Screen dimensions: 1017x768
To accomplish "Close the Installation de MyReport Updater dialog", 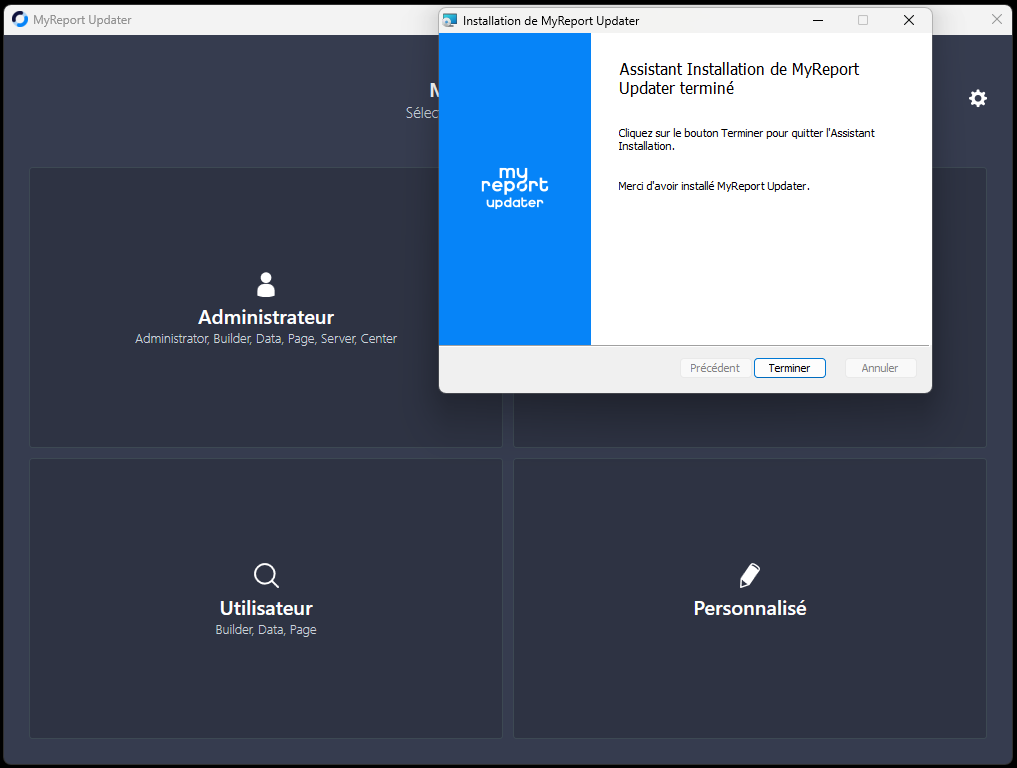I will click(909, 21).
